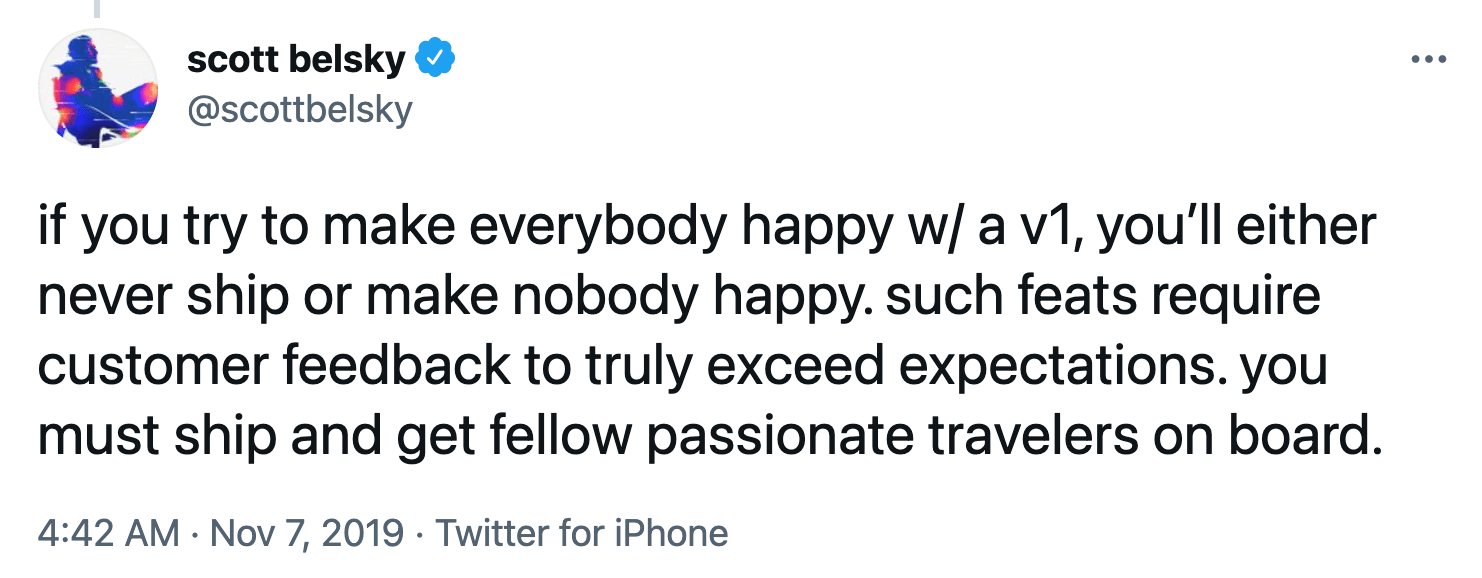This screenshot has width=1482, height=578.
Task: Click the Nov 7, 2019 date
Action: click(x=308, y=533)
